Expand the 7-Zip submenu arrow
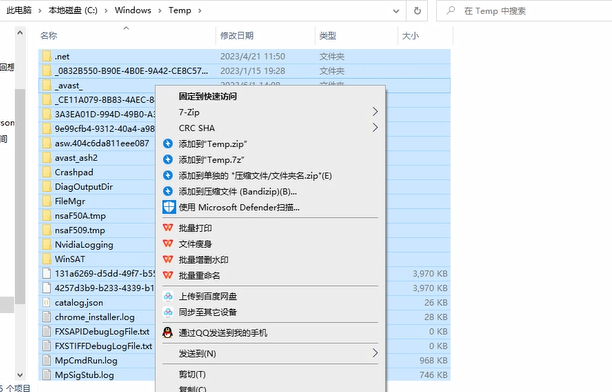 375,112
